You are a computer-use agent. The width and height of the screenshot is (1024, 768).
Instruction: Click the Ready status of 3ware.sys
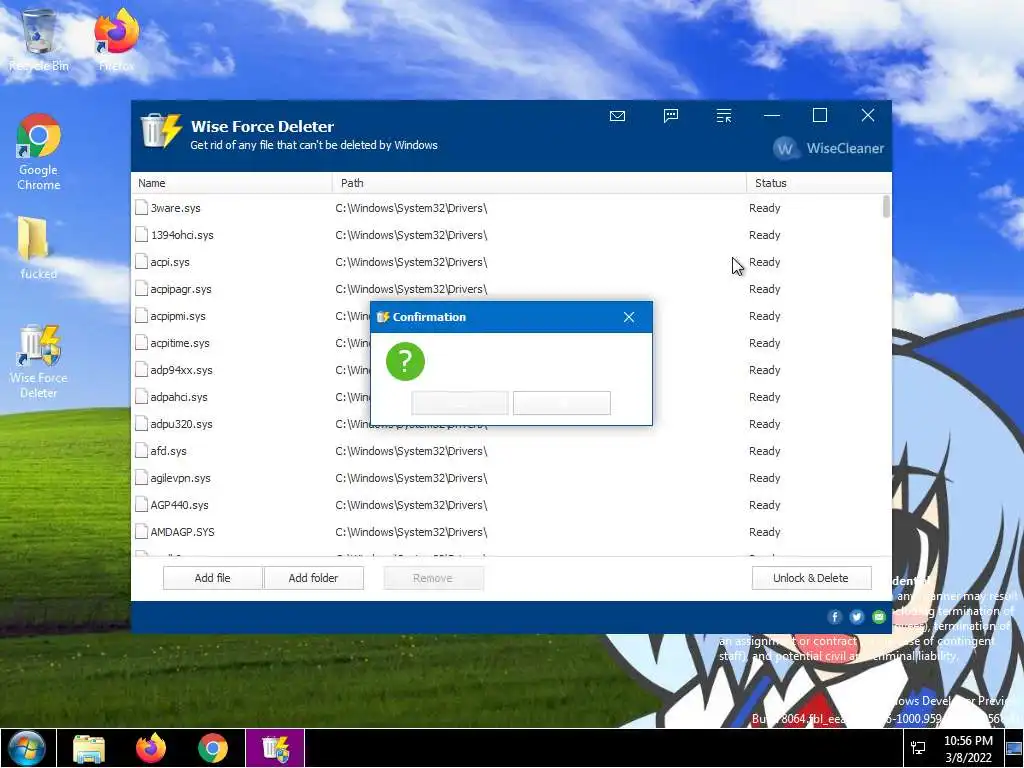tap(765, 208)
